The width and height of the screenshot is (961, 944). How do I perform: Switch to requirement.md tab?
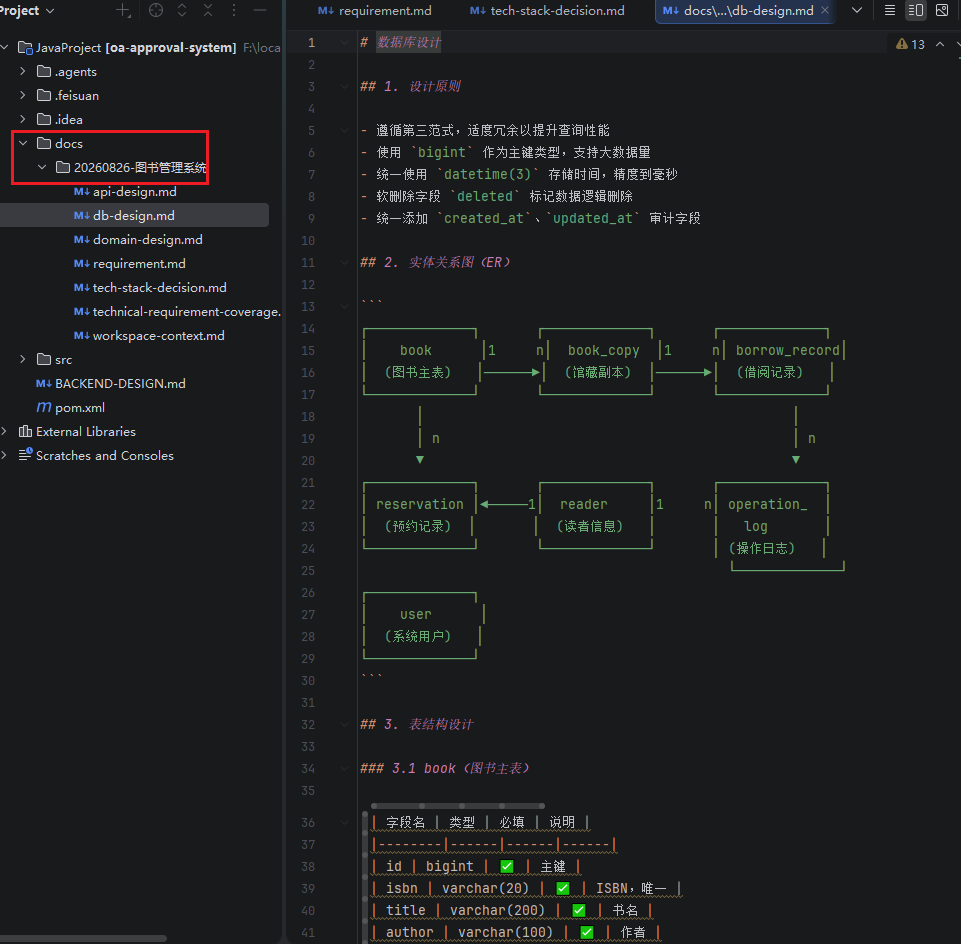click(x=374, y=11)
